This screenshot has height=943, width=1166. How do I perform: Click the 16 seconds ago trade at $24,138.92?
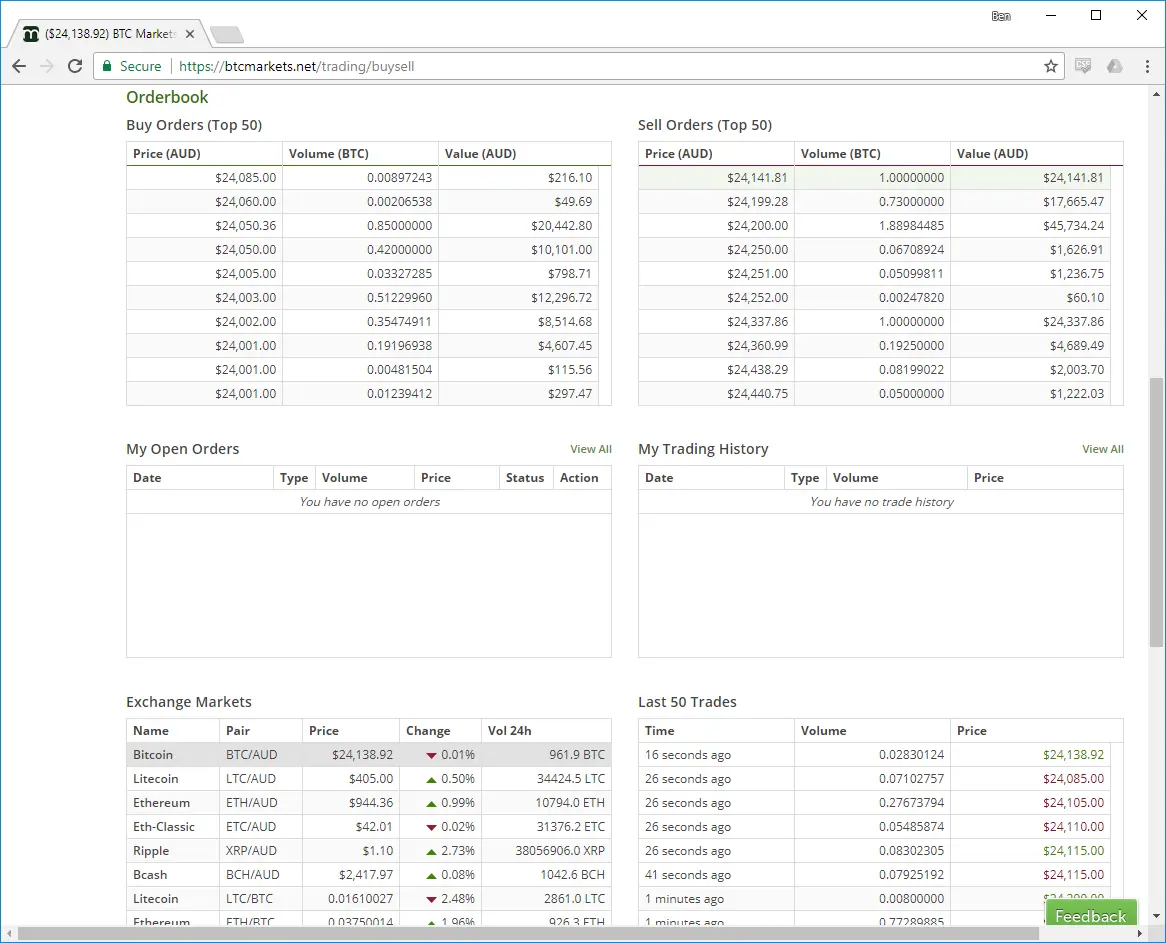[x=874, y=755]
